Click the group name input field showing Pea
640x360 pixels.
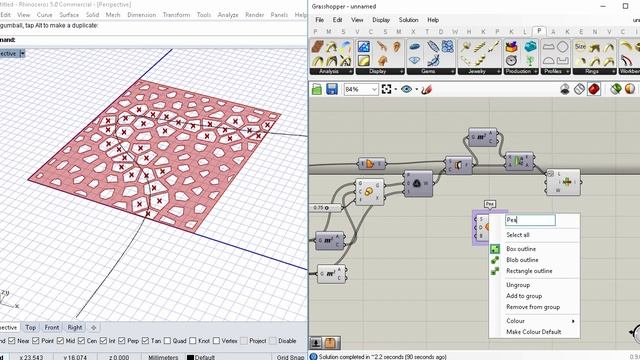coord(530,220)
